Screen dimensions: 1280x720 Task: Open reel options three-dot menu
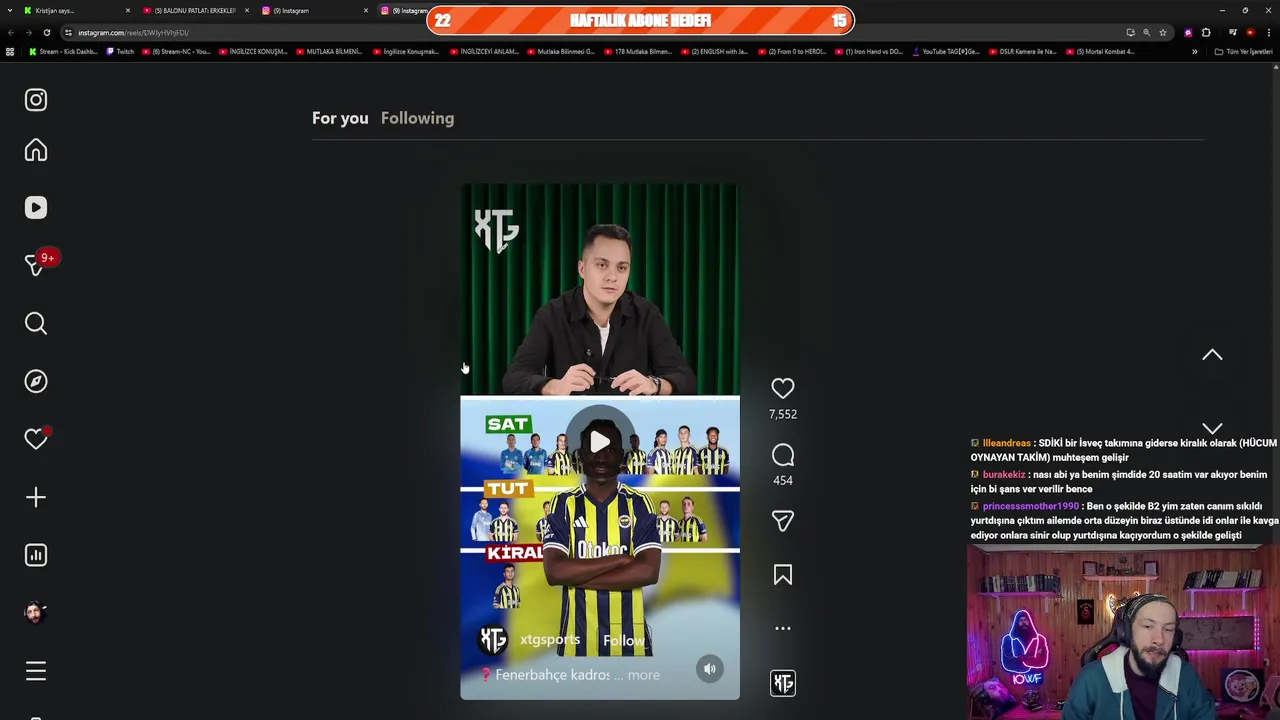pyautogui.click(x=783, y=629)
